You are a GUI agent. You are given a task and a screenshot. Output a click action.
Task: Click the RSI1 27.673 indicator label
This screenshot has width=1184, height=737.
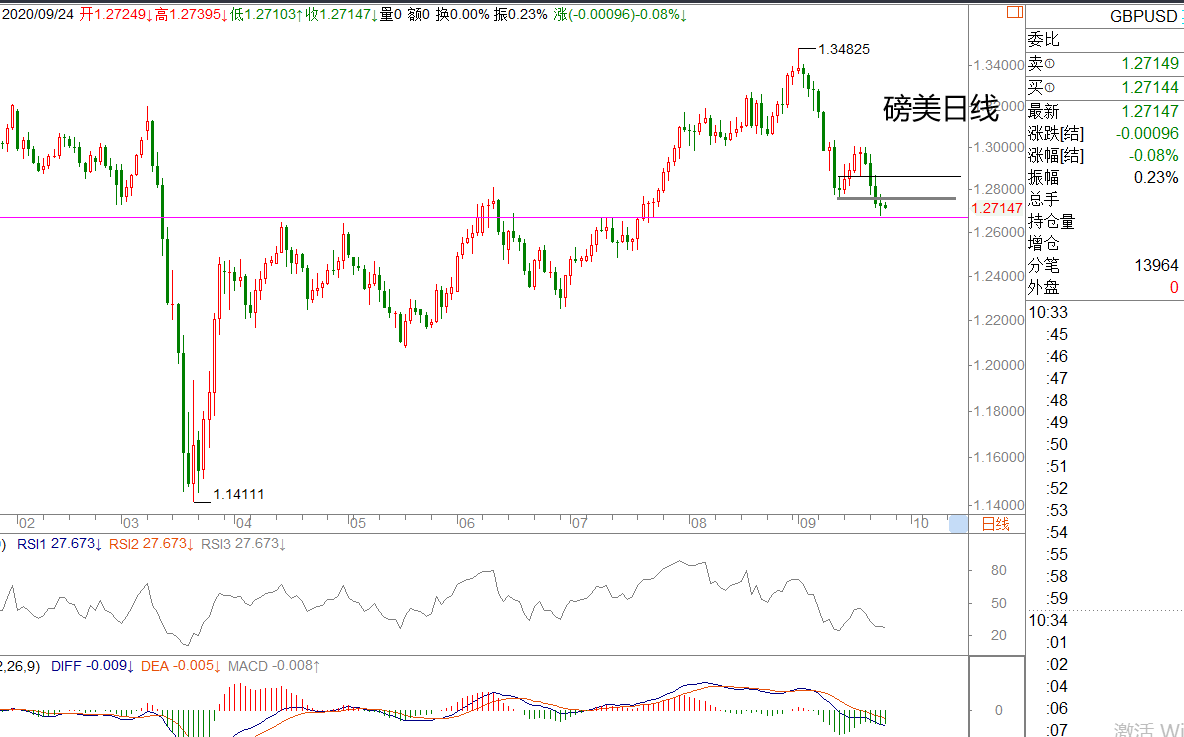coord(59,544)
